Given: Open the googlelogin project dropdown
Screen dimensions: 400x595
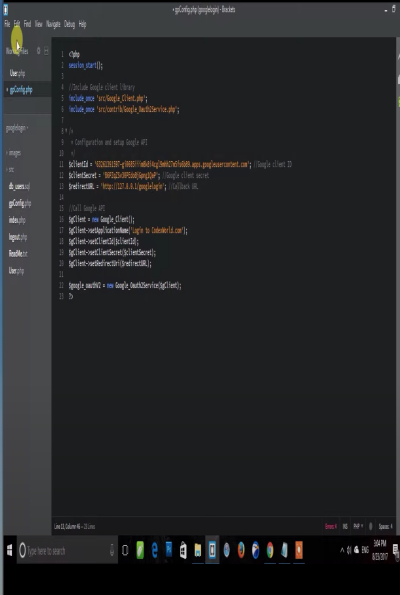Looking at the screenshot, I should (x=17, y=128).
